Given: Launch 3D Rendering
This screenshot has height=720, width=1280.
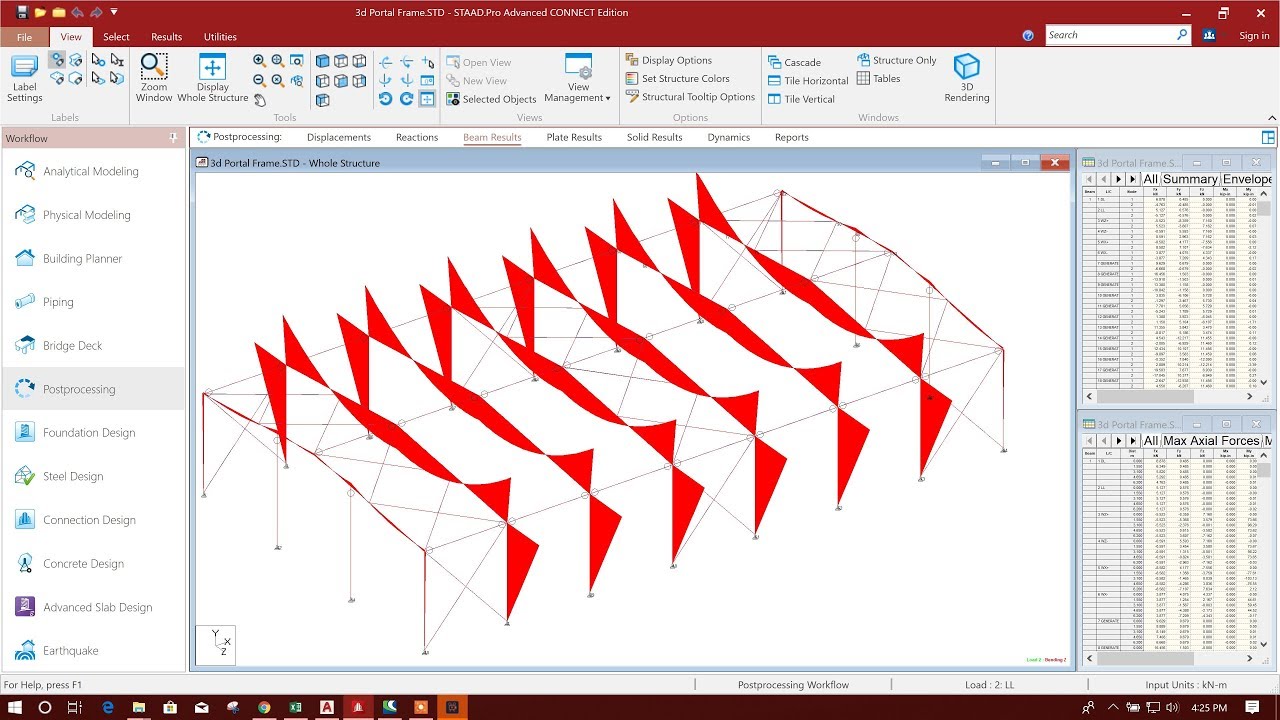Looking at the screenshot, I should click(x=967, y=78).
